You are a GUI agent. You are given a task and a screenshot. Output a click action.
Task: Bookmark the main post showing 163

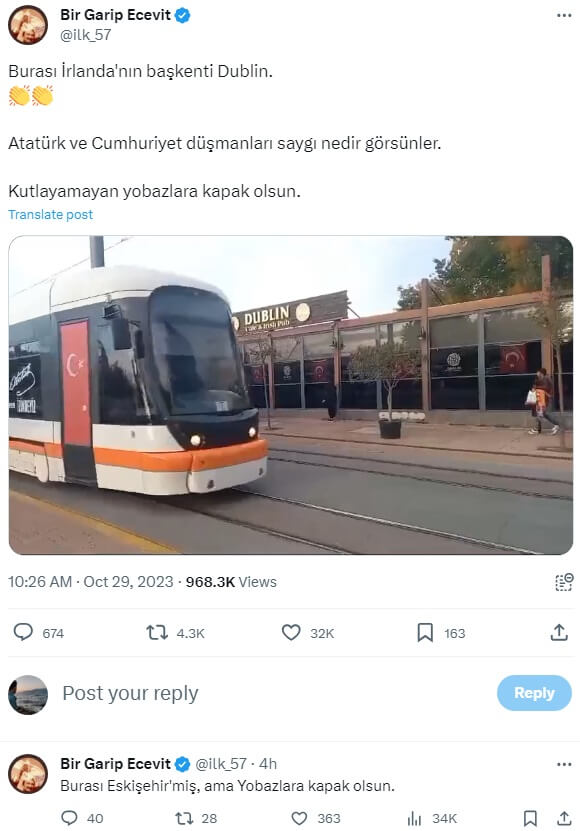425,632
